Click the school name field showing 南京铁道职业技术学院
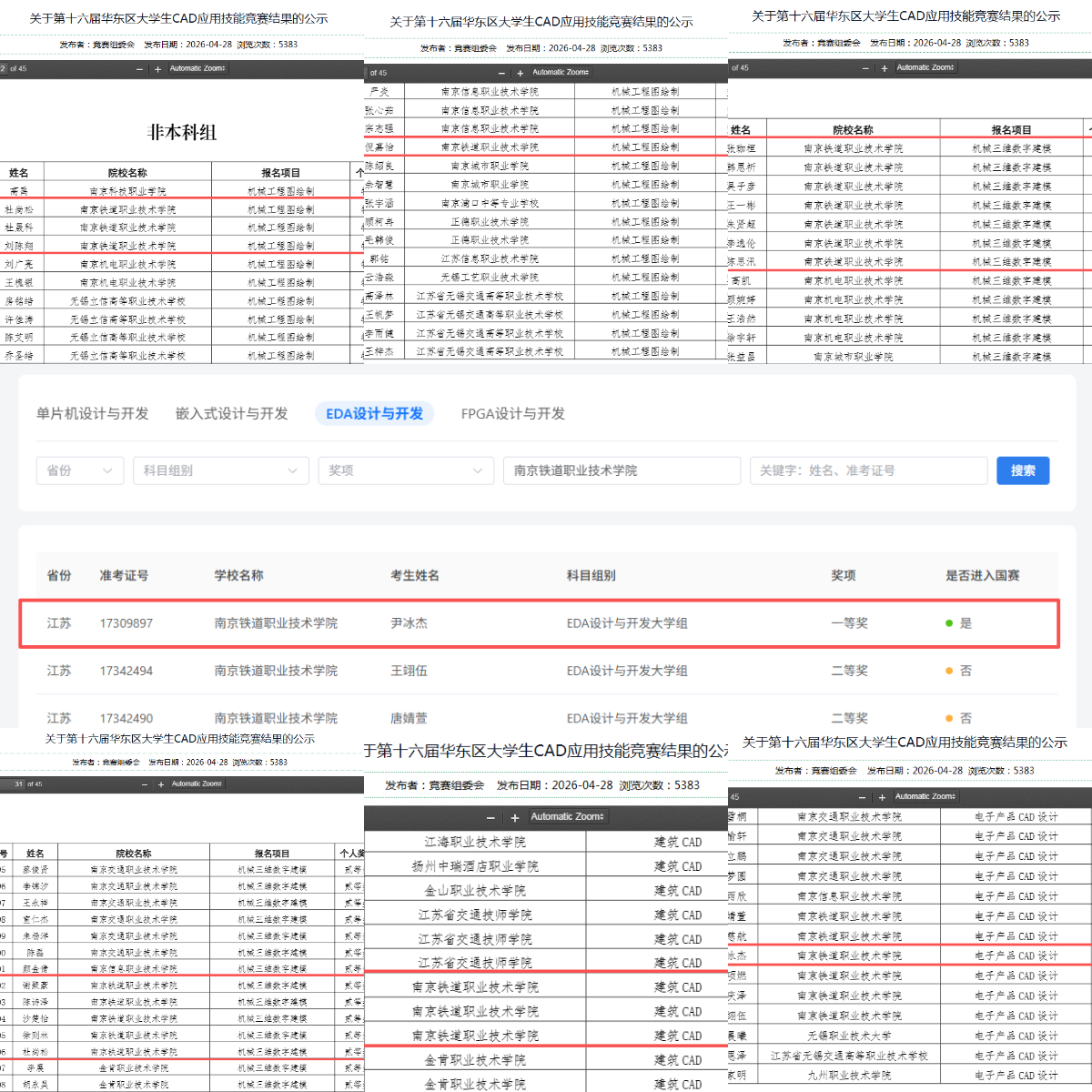The image size is (1092, 1092). tap(621, 470)
